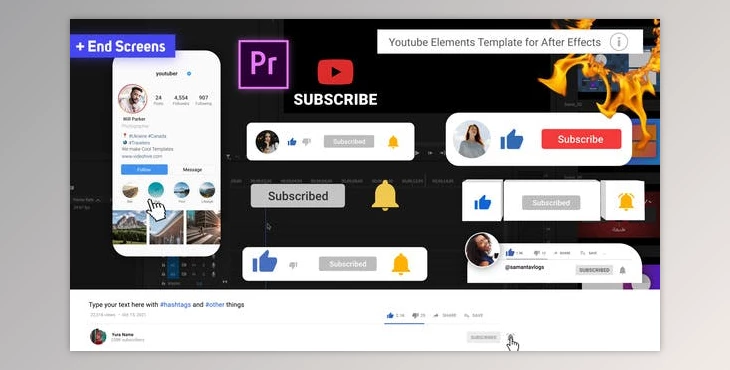Click the thumbs-down in the bottom center bar
Image resolution: width=730 pixels, height=370 pixels.
(293, 265)
